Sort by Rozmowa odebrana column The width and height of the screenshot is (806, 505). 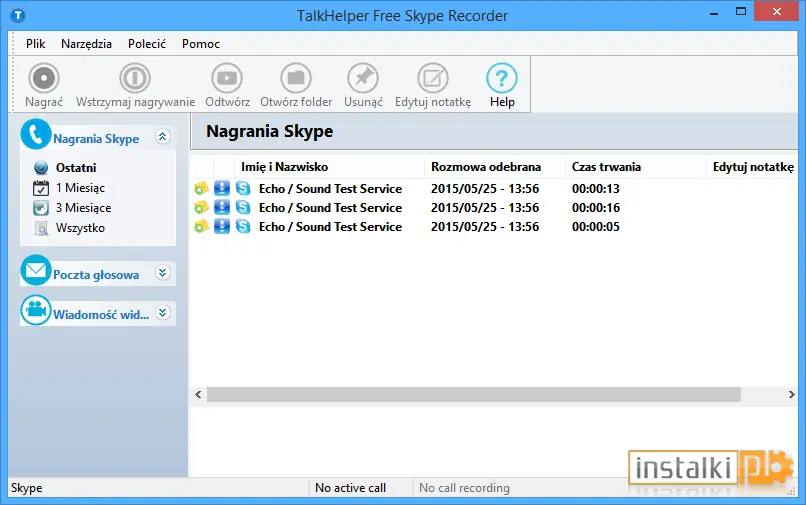coord(486,167)
